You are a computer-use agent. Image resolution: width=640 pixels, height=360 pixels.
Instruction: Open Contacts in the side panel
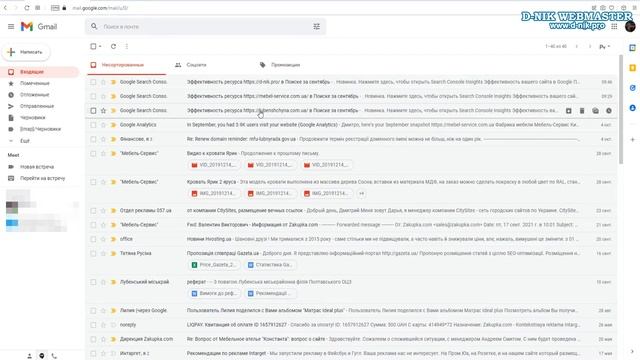coord(632,108)
